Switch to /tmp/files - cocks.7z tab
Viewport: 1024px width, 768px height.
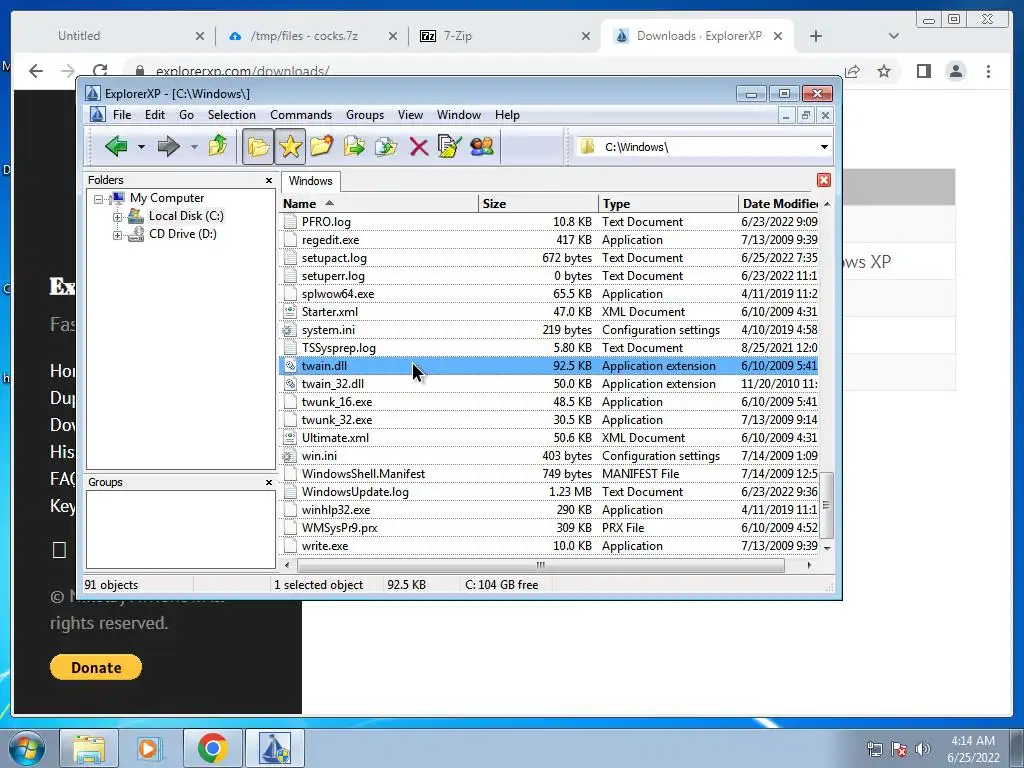pos(312,36)
